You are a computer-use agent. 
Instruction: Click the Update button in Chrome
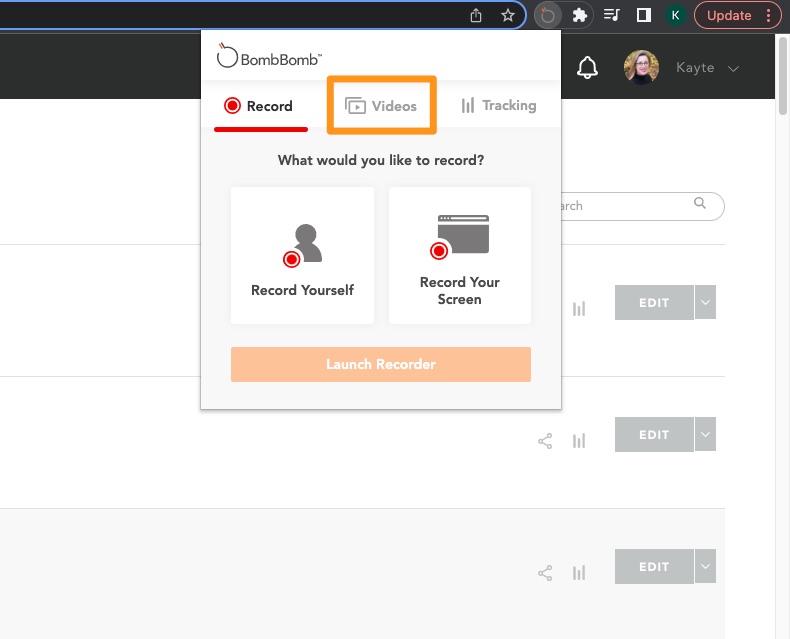pyautogui.click(x=729, y=16)
